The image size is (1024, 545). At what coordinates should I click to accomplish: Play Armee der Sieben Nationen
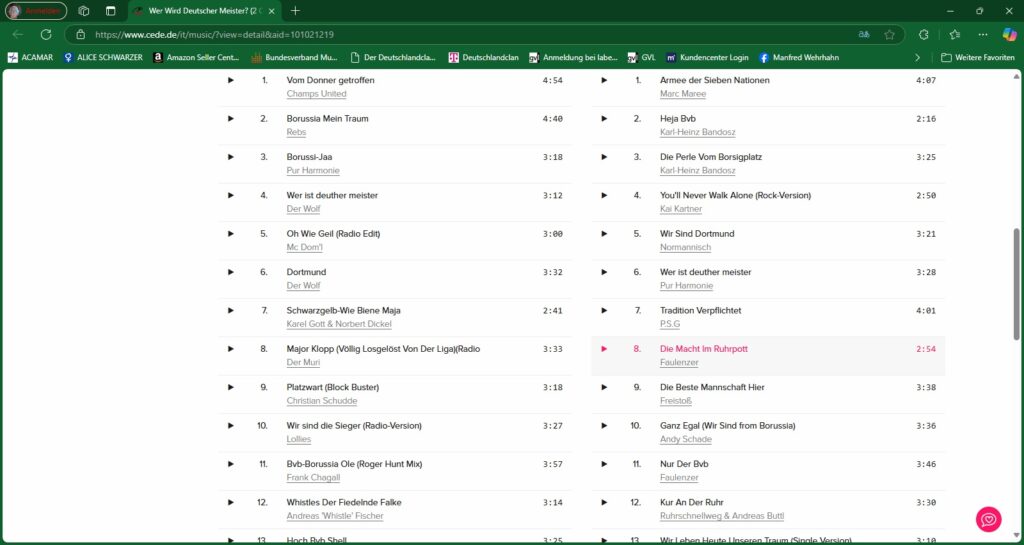(x=604, y=80)
